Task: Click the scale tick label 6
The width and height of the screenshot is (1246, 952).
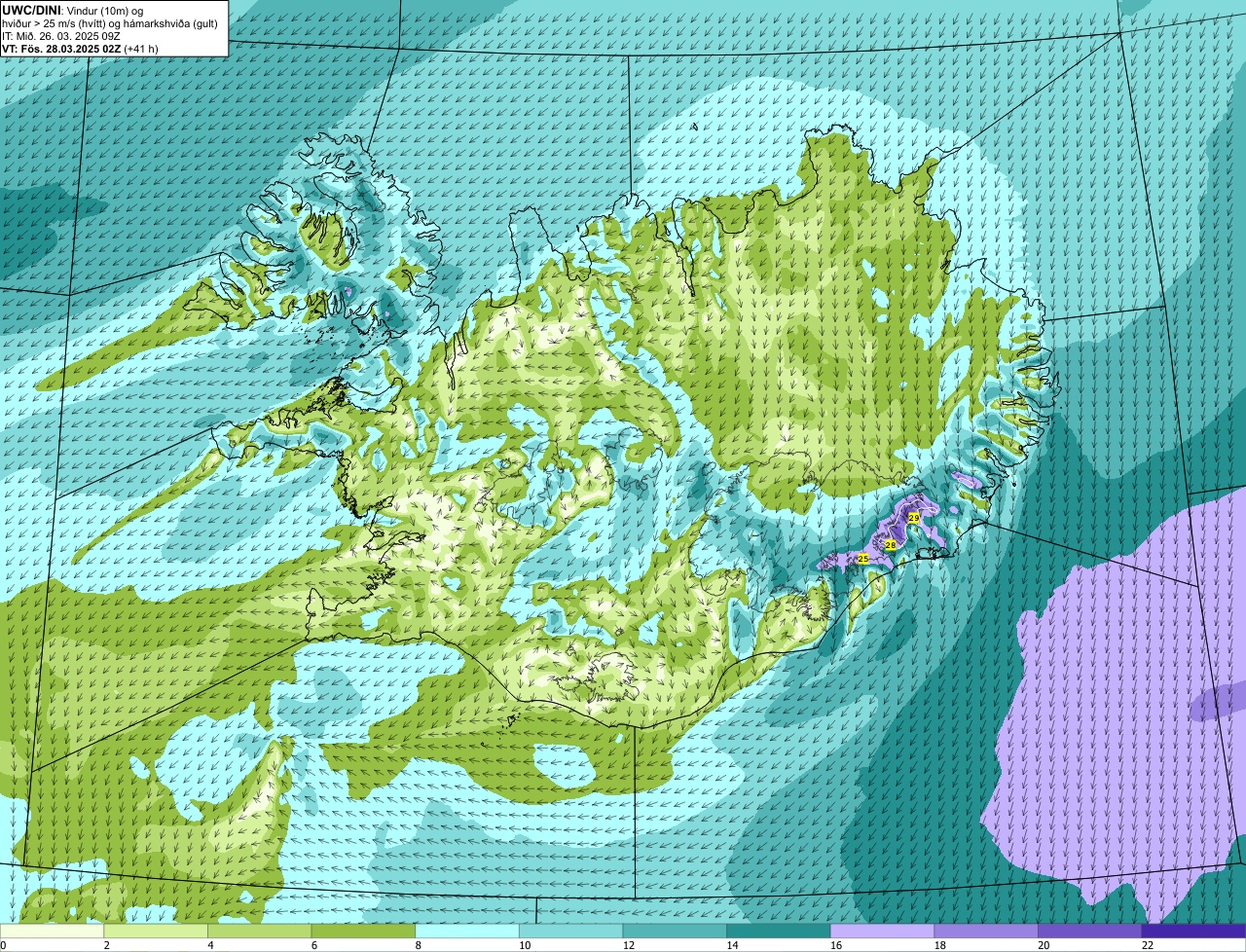Action: tap(313, 945)
